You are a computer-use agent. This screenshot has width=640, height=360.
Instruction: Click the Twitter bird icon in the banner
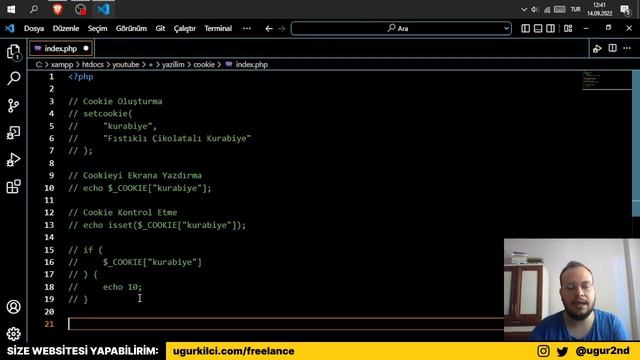[562, 351]
